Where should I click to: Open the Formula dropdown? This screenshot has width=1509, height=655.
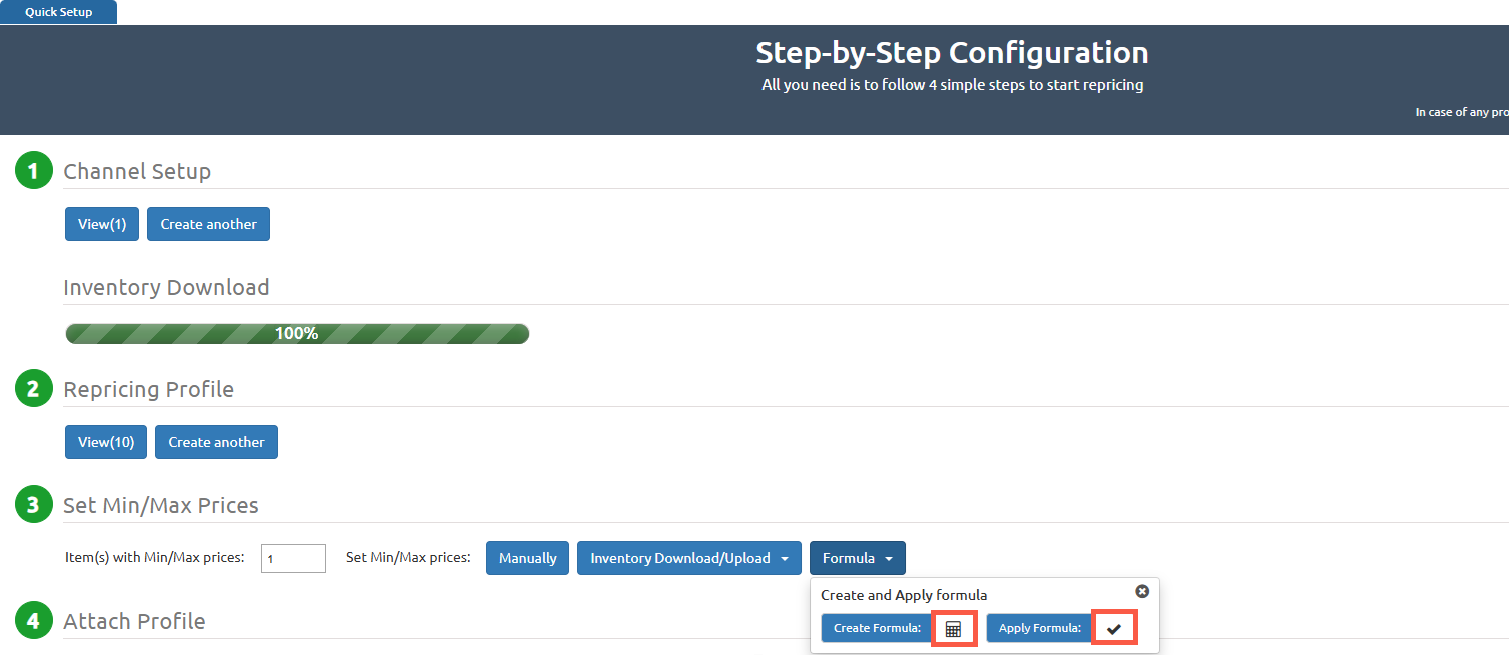857,558
